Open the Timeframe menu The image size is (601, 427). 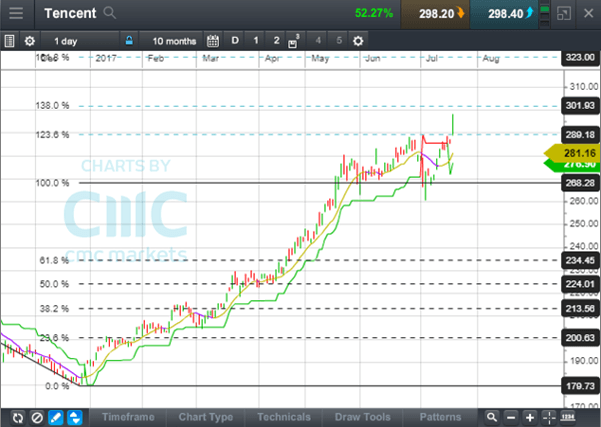(128, 417)
